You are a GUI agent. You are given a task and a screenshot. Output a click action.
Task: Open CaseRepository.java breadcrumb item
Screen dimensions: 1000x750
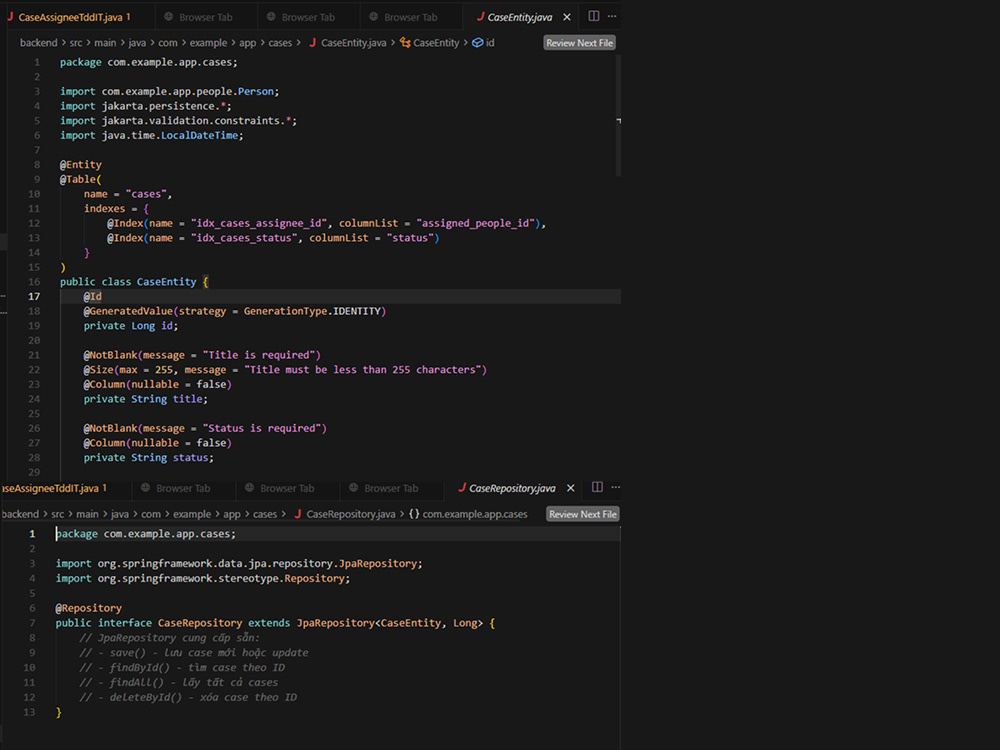click(x=351, y=514)
